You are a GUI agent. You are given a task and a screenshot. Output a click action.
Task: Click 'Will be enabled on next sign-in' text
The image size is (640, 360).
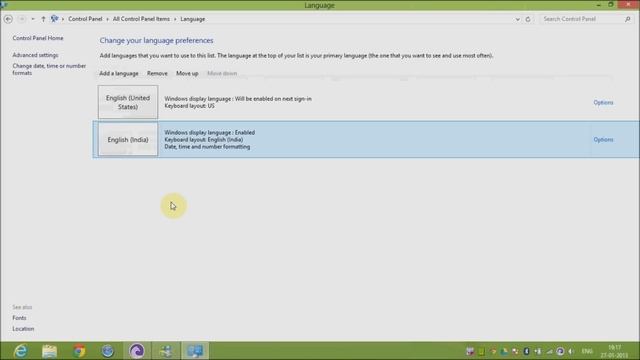273,99
